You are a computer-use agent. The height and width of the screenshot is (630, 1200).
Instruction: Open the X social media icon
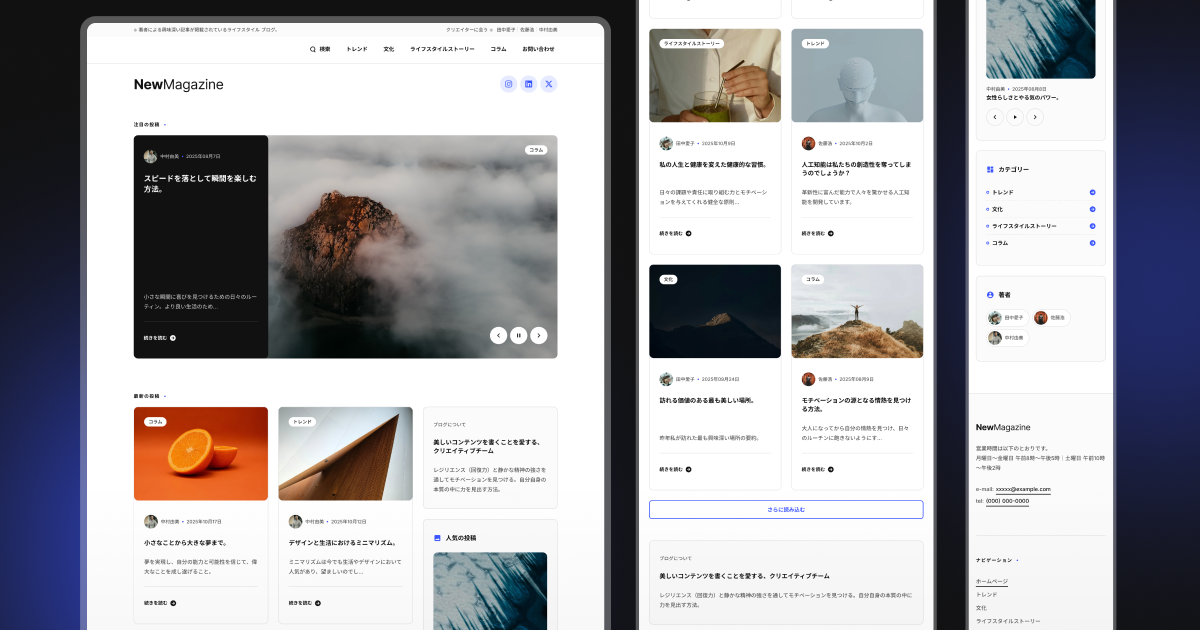click(x=548, y=84)
